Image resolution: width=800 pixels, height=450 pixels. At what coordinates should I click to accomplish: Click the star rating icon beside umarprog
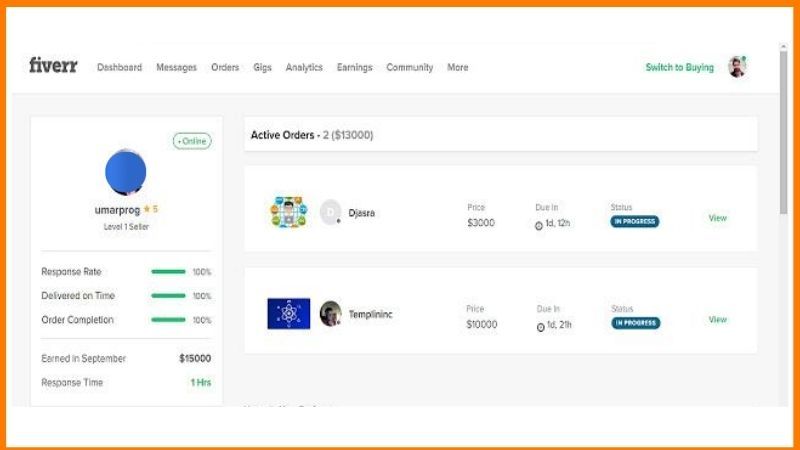tap(147, 209)
